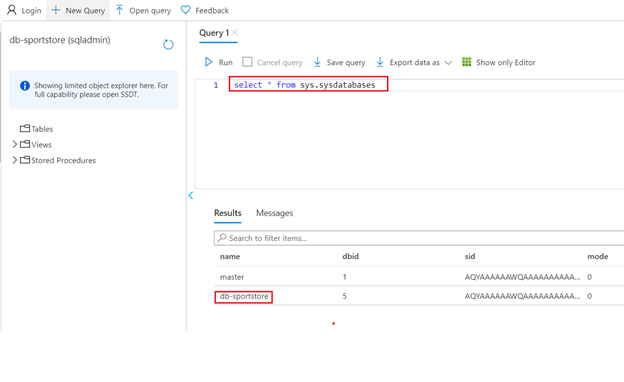
Task: Click dbid value 5
Action: [x=345, y=296]
